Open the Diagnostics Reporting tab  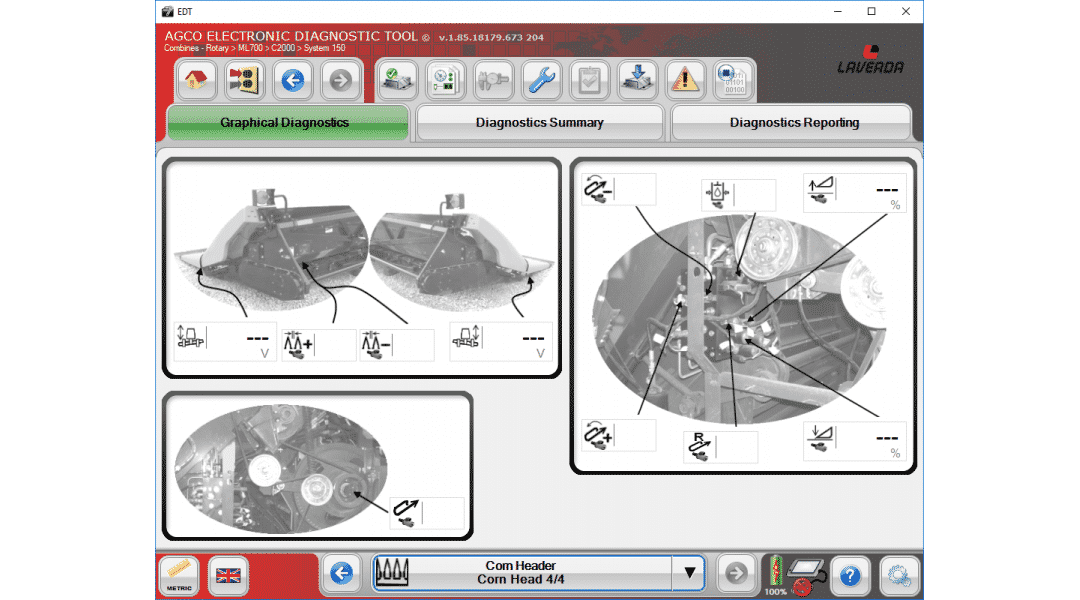tap(794, 123)
